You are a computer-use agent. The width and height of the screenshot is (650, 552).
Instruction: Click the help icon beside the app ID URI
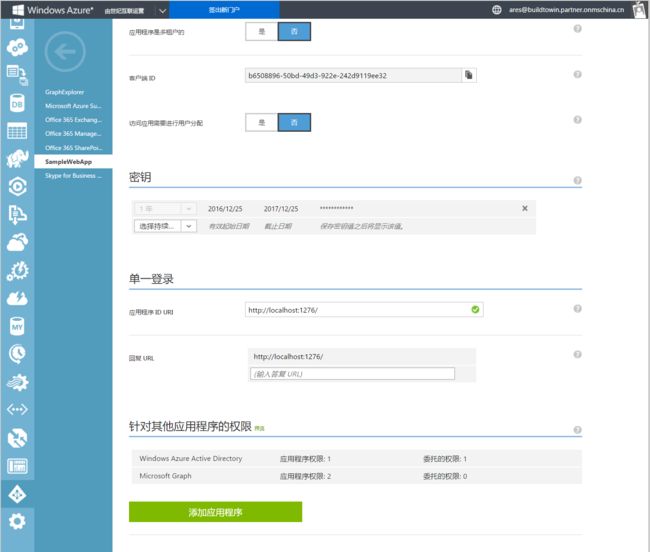pos(577,308)
